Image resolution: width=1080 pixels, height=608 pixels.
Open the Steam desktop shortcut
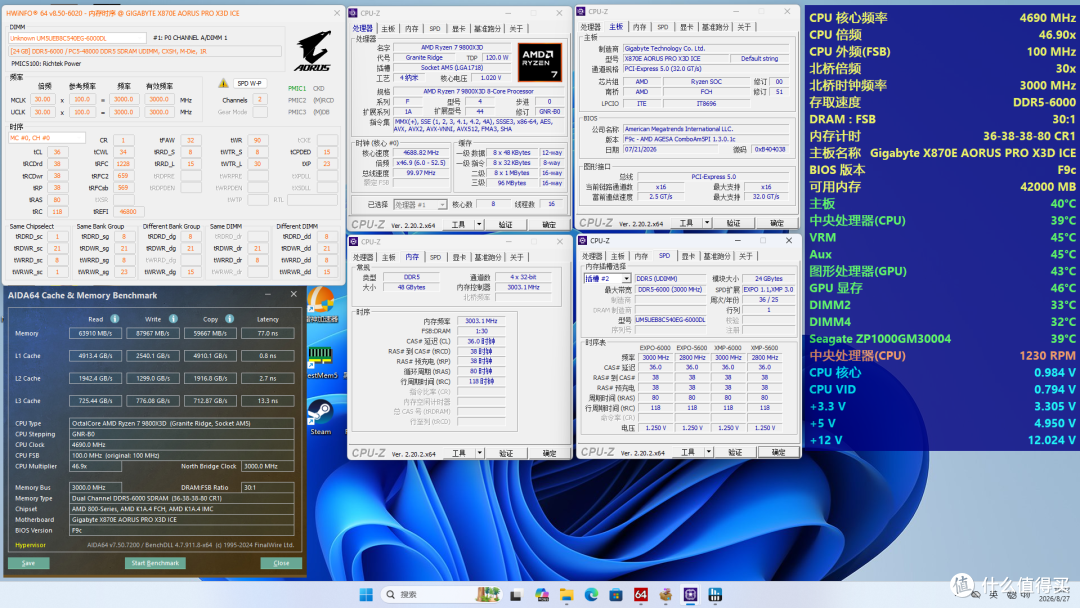[x=320, y=416]
